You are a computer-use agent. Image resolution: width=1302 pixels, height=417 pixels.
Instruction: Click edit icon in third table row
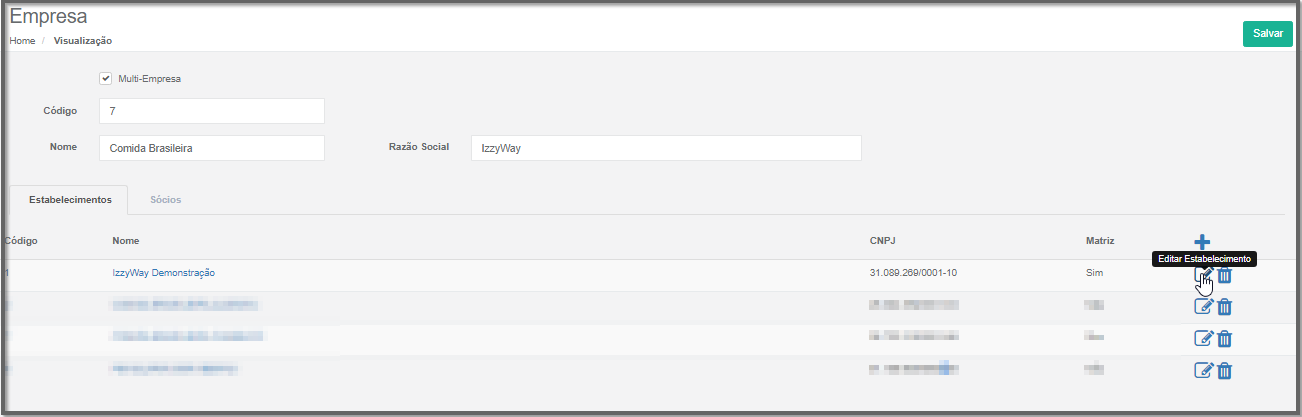(1204, 338)
